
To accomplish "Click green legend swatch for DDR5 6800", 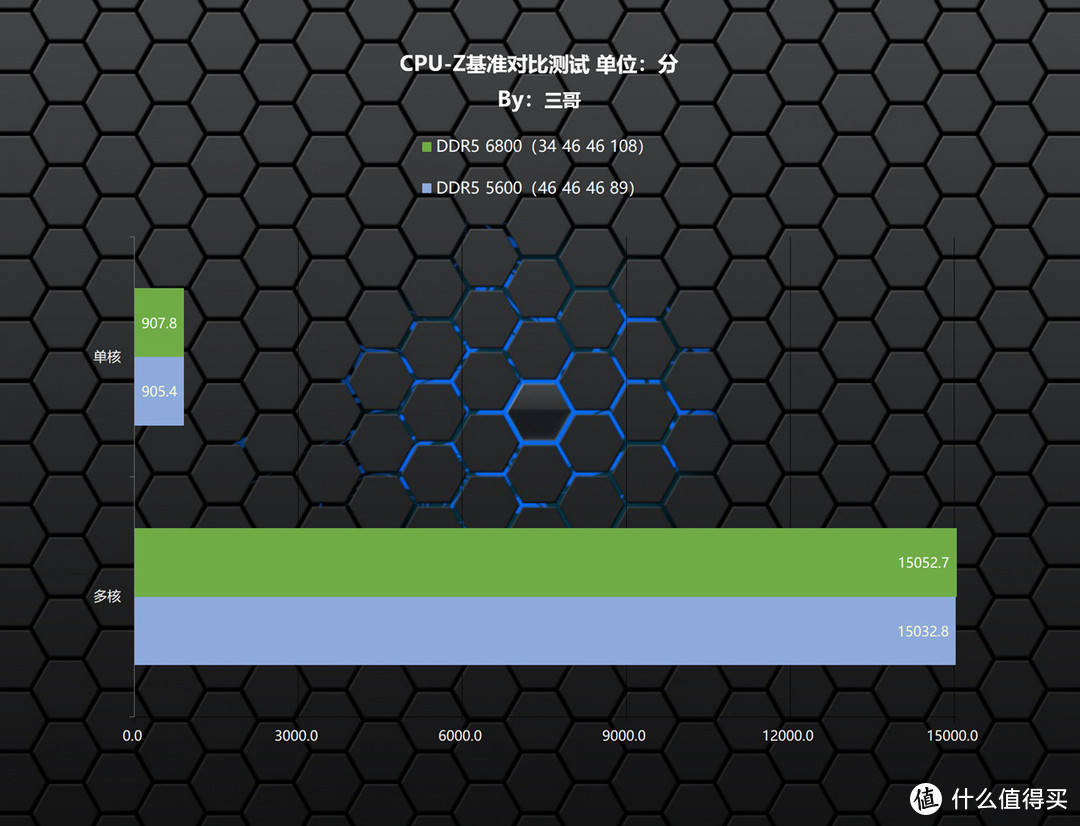I will pyautogui.click(x=426, y=147).
